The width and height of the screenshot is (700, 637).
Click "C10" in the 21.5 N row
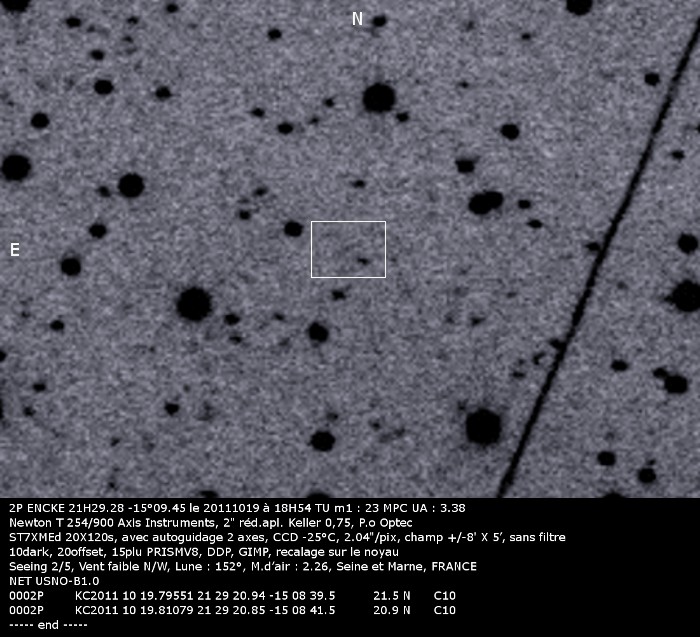[445, 595]
